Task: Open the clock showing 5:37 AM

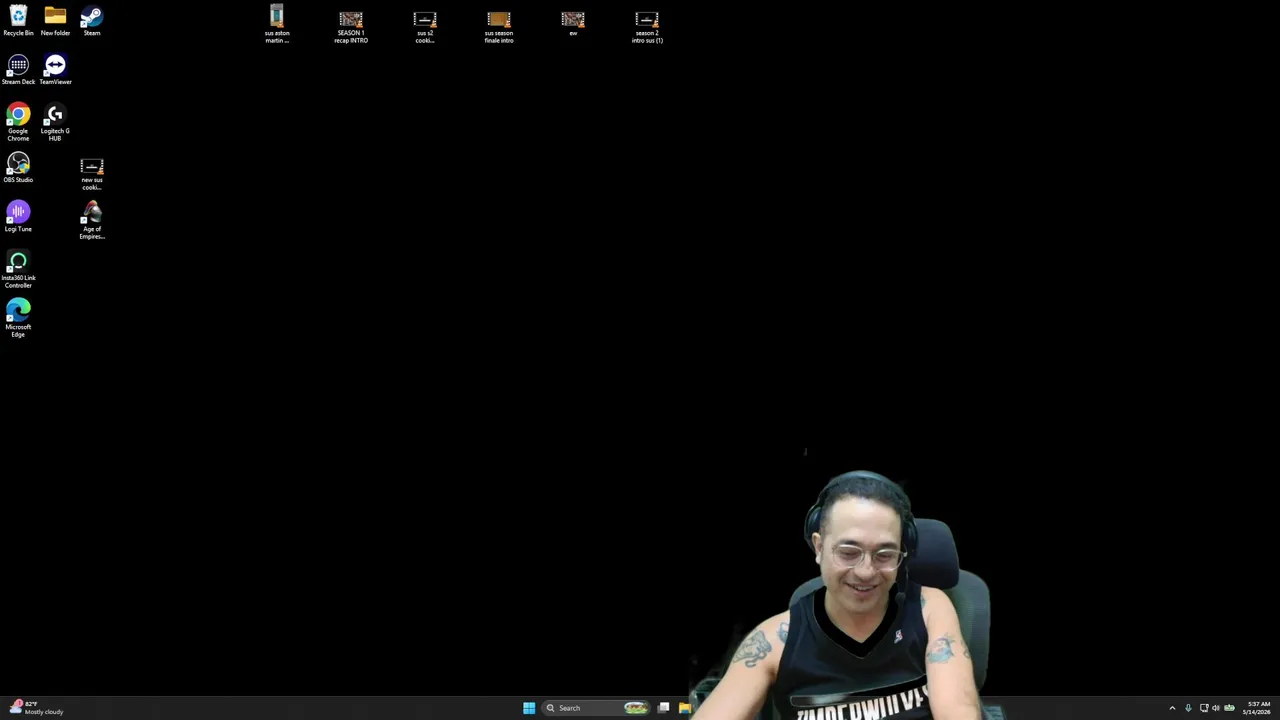Action: point(1258,708)
